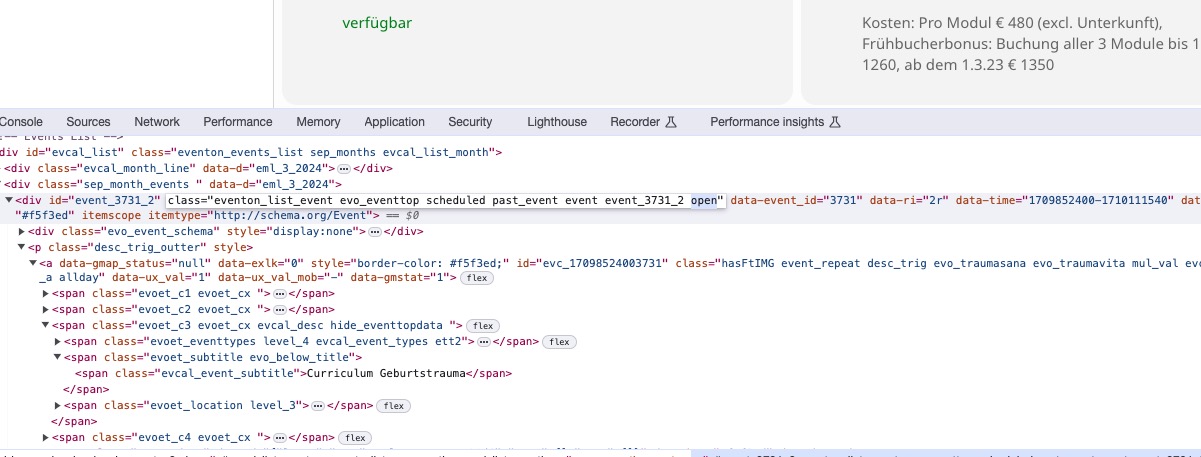Click the flex badge on evoet_c4 span
Image resolution: width=1201 pixels, height=457 pixels.
click(x=355, y=438)
